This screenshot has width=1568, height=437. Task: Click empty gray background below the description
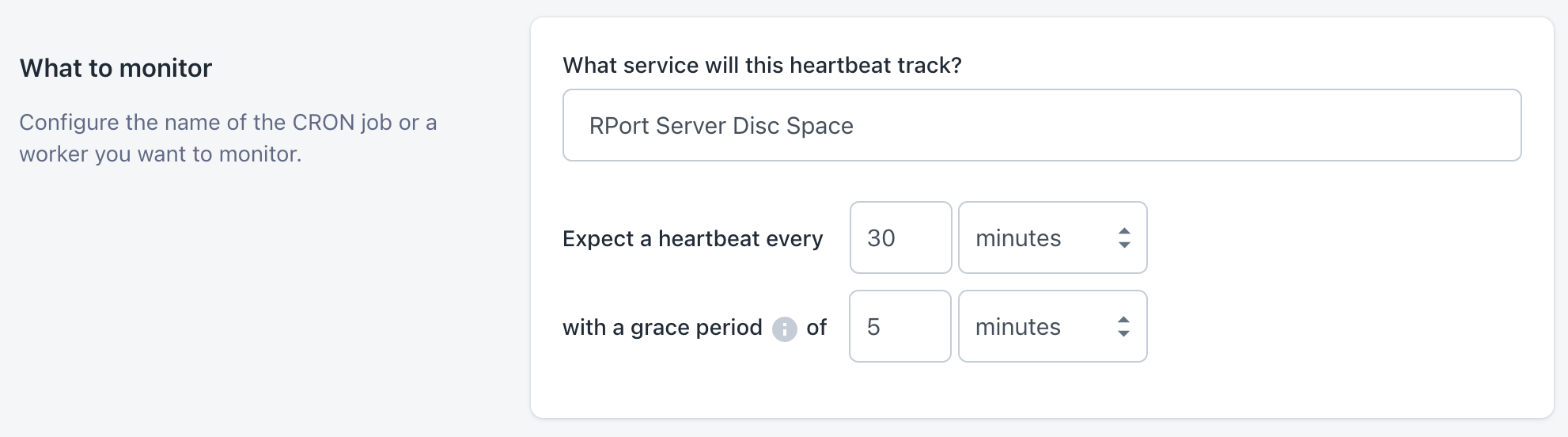pyautogui.click(x=237, y=317)
